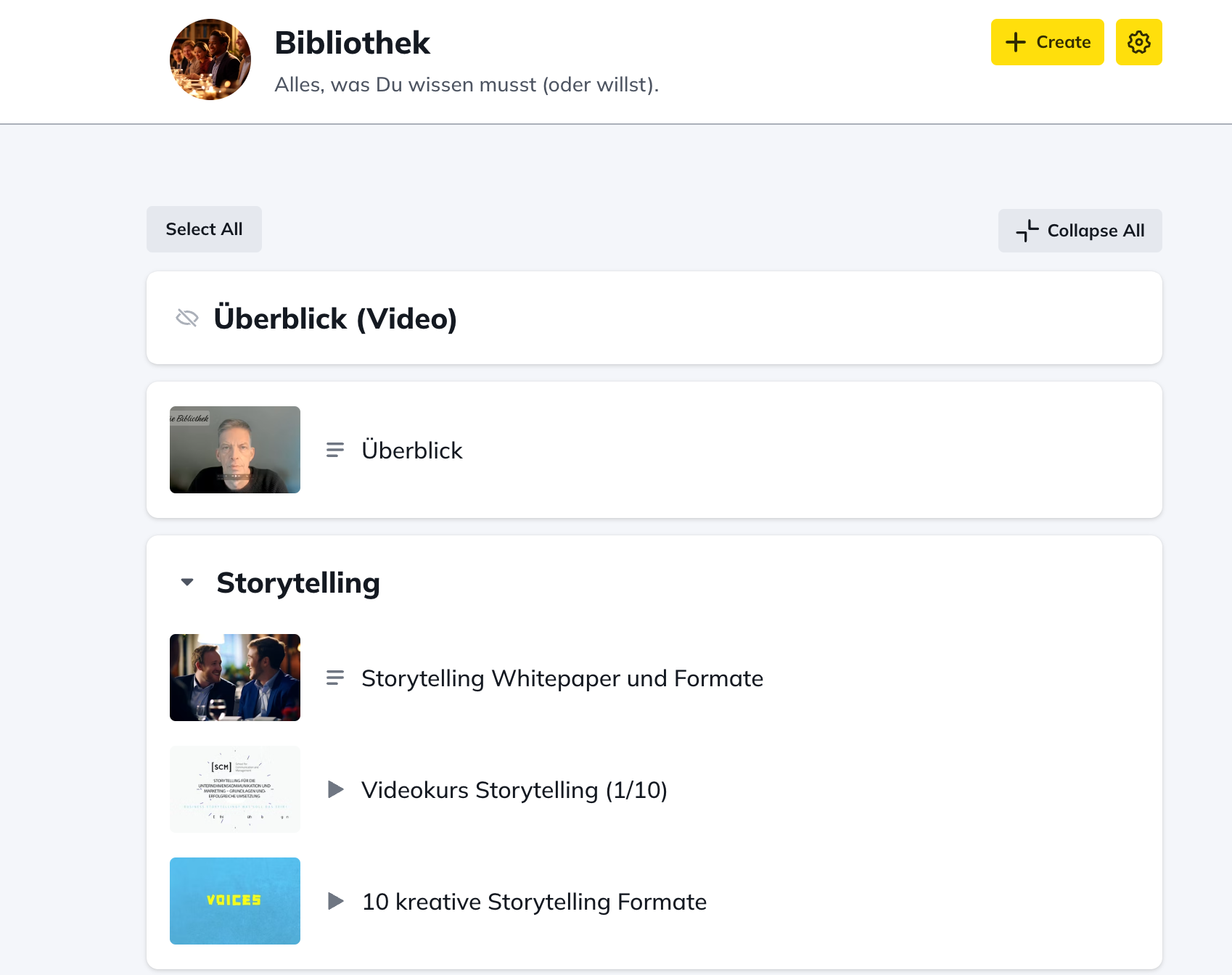
Task: Click the Storytelling section heading
Action: 298,583
